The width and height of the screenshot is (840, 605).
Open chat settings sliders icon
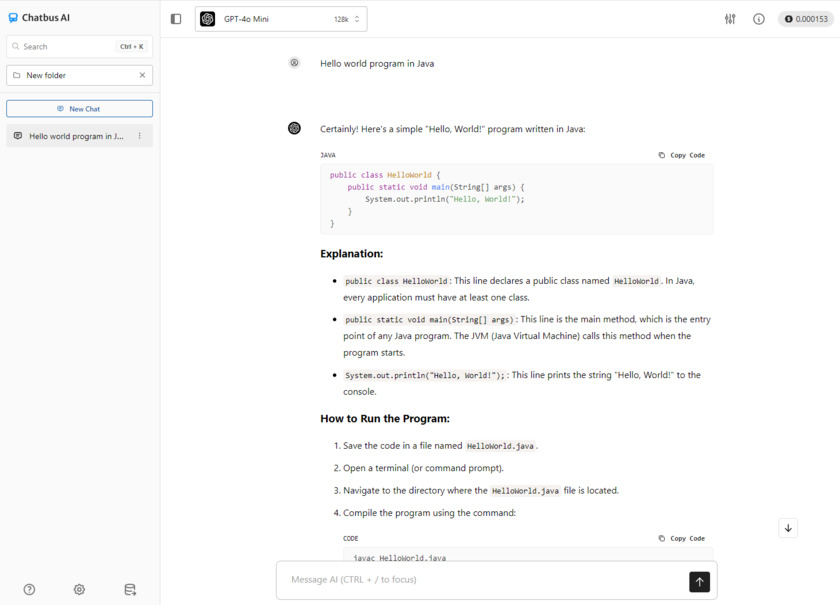730,19
